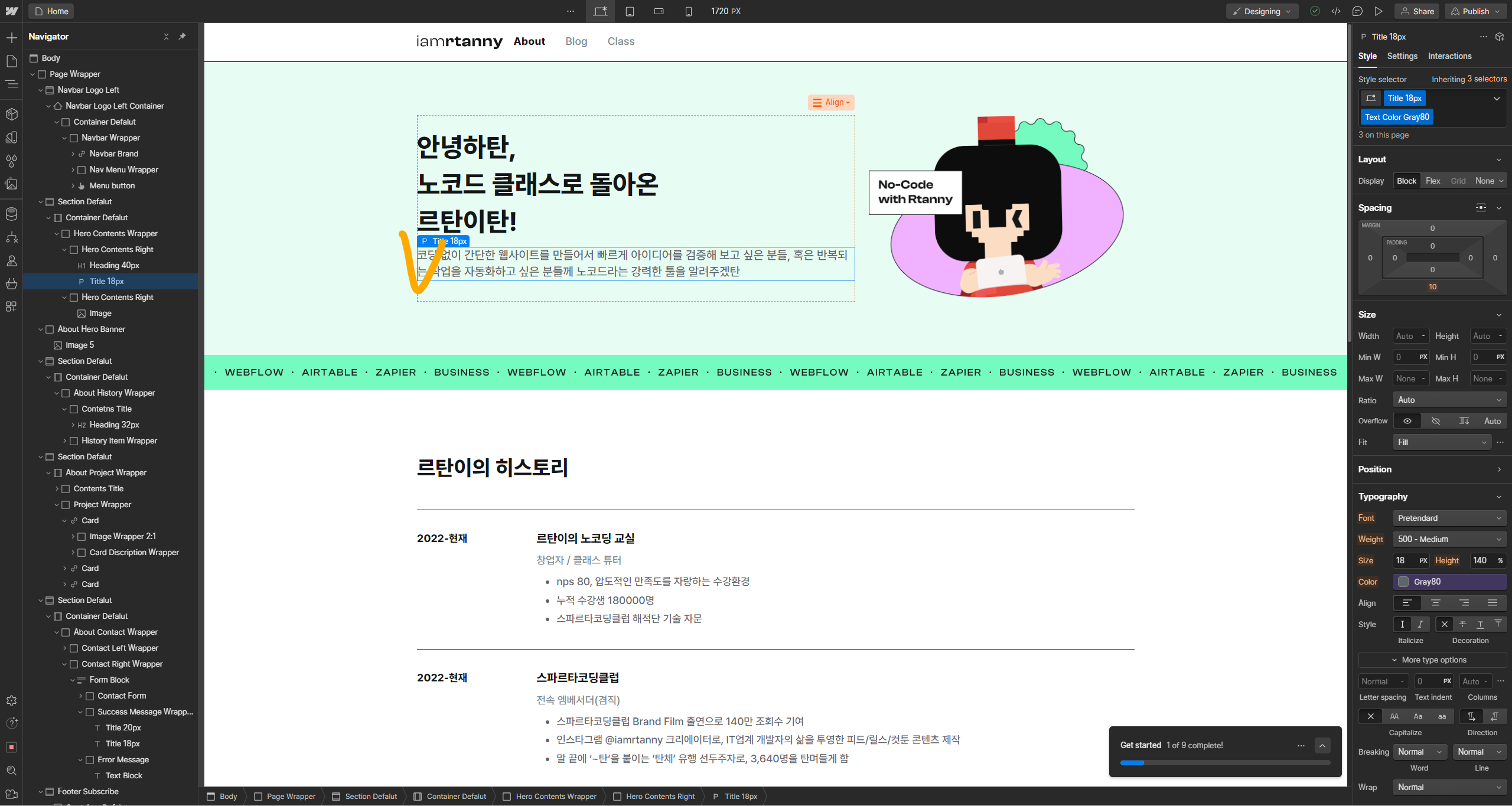Click the Class nav link on canvas
The image size is (1512, 806).
pyautogui.click(x=621, y=41)
